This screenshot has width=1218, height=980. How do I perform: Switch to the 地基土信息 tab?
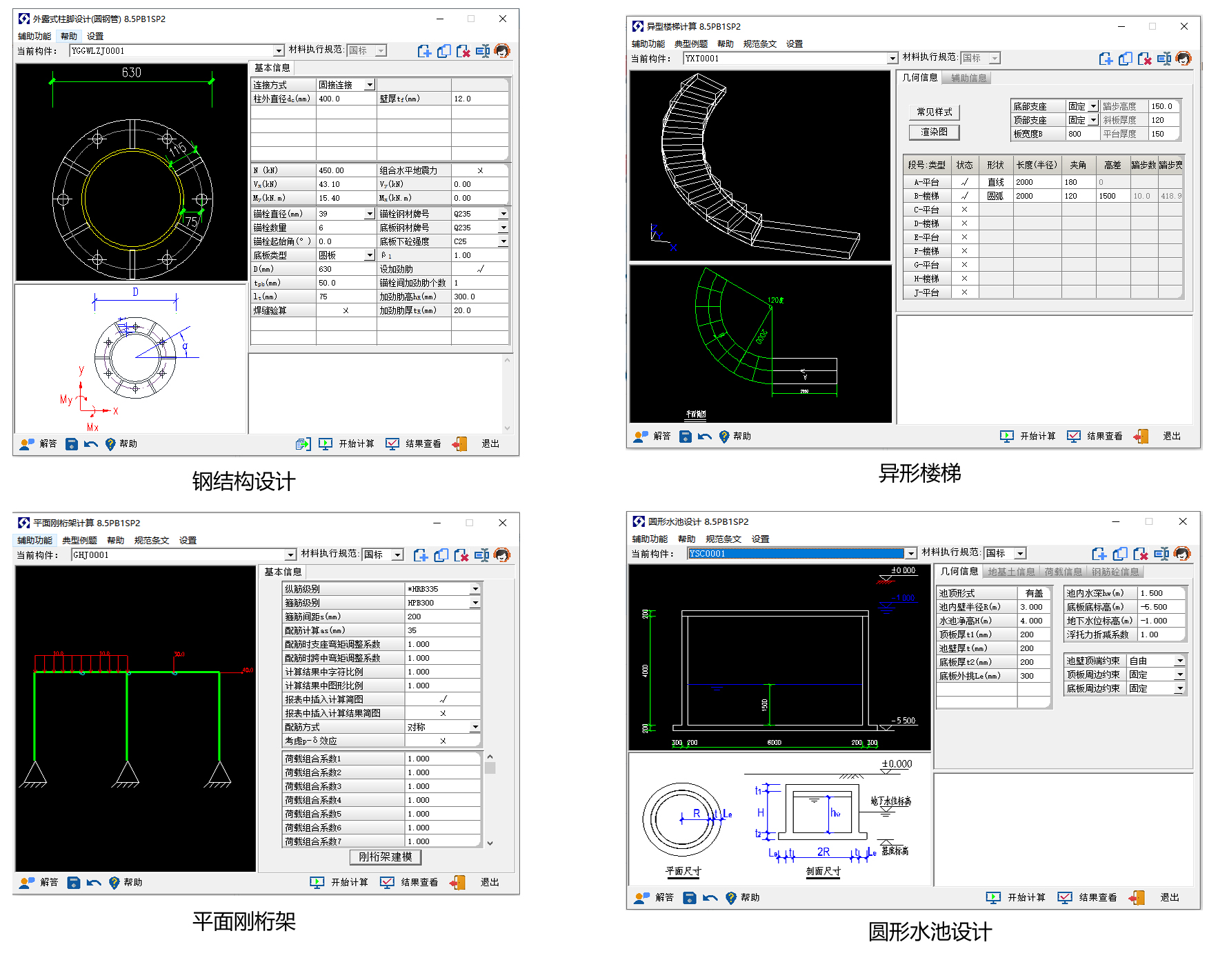coord(1010,572)
